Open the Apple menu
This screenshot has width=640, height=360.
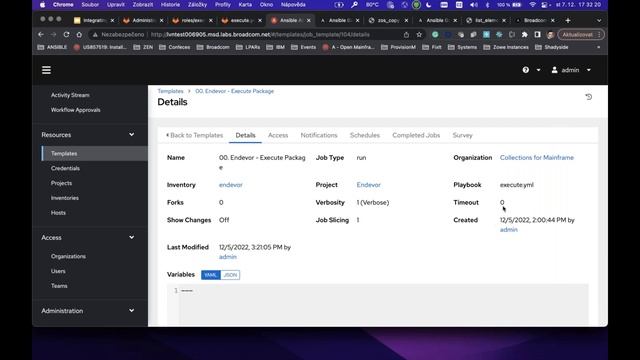[42, 5]
